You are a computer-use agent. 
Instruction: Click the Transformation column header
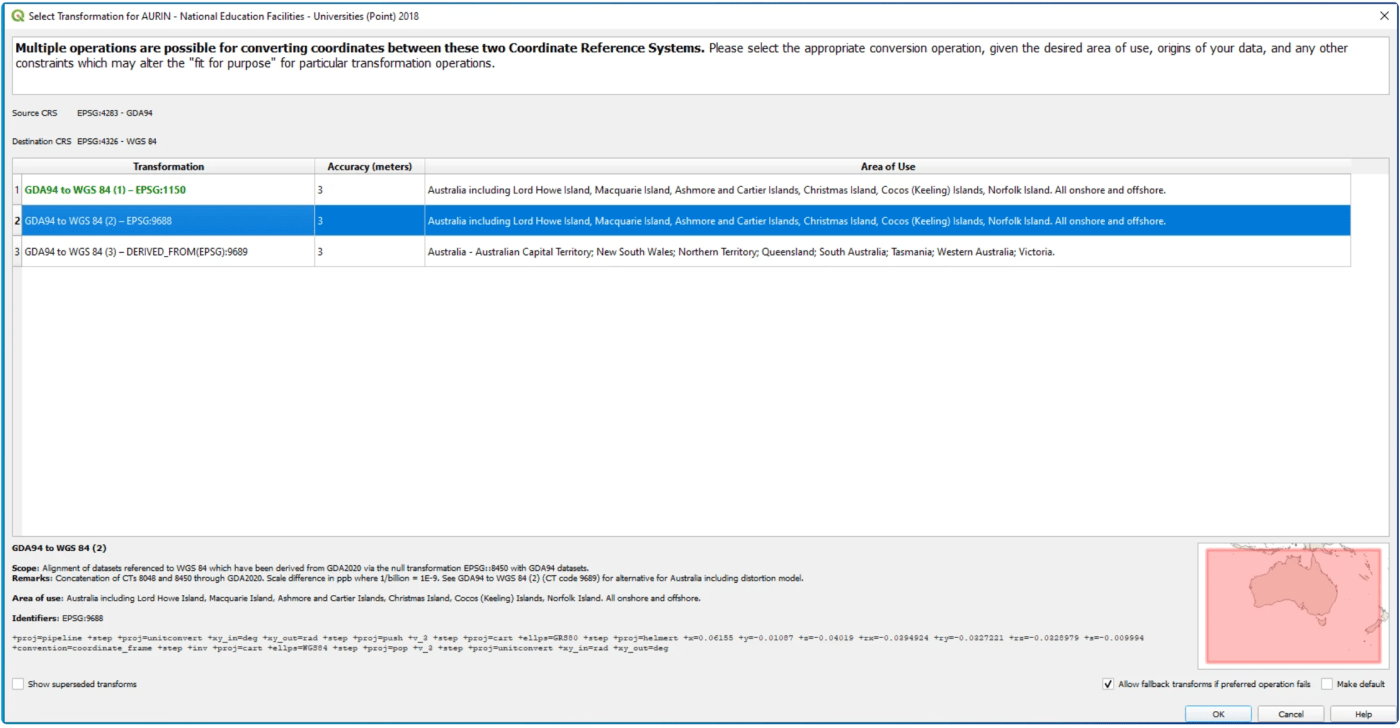[168, 167]
